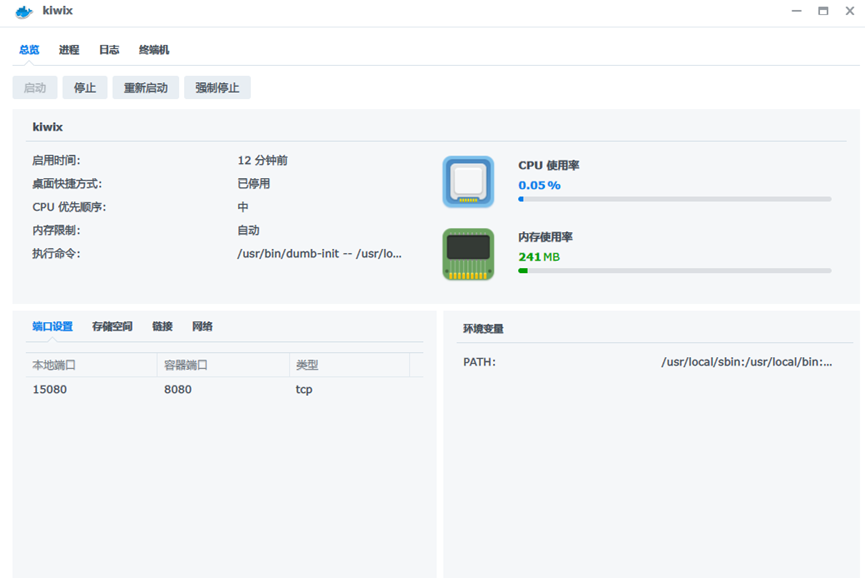This screenshot has width=865, height=578.
Task: Click the kiwix window title text
Action: pyautogui.click(x=57, y=10)
